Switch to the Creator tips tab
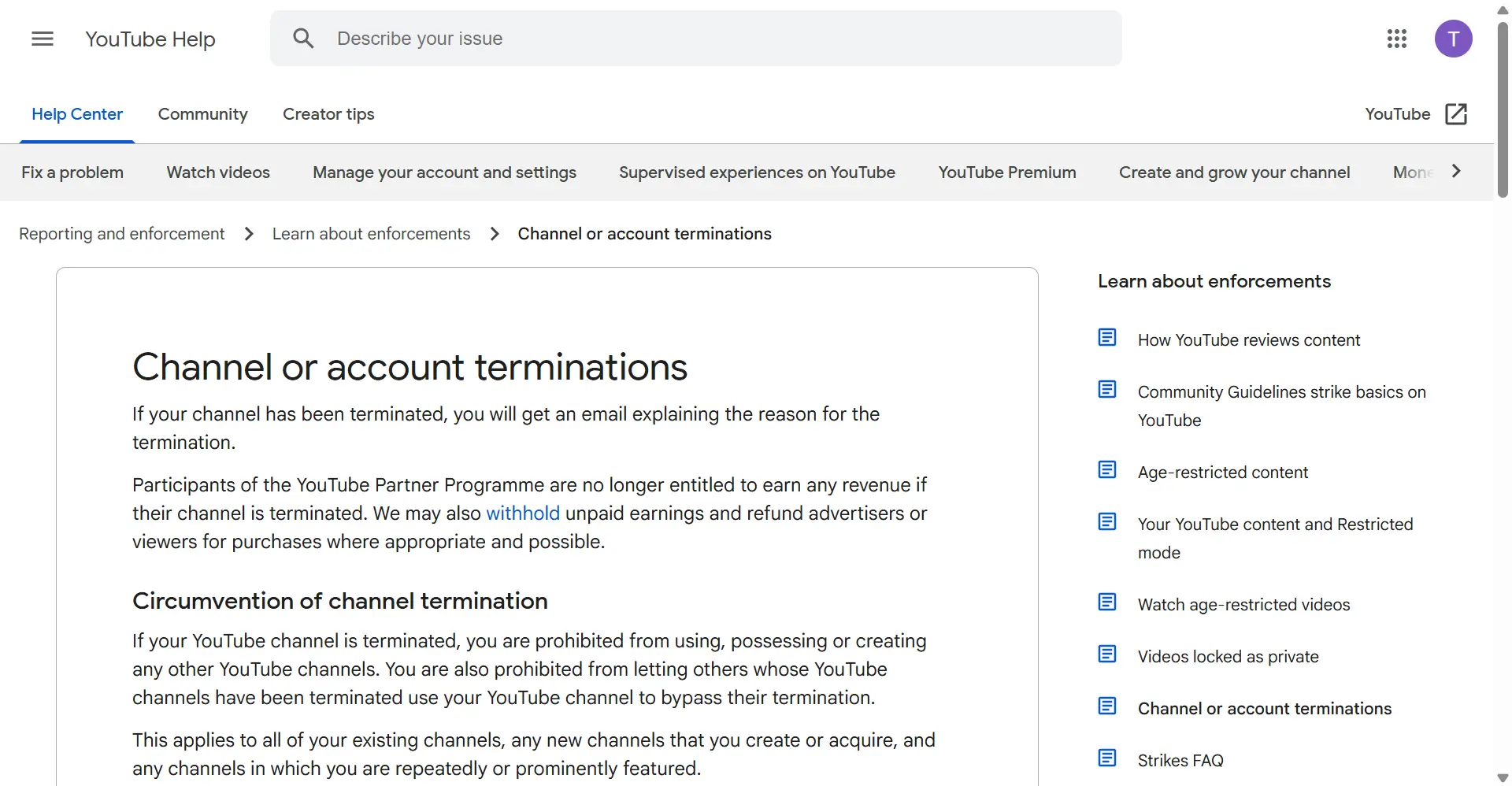This screenshot has width=1512, height=786. (328, 114)
